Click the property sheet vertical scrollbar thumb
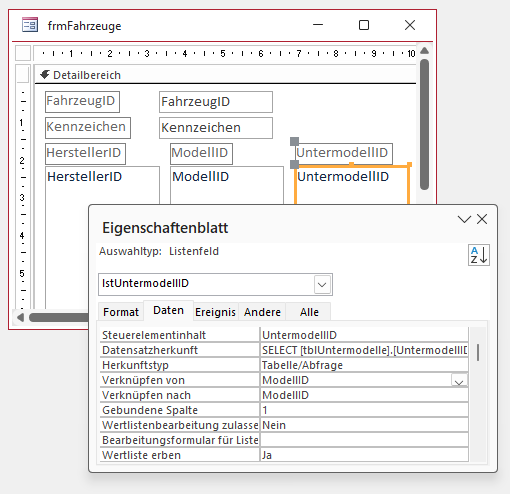510x494 pixels. (x=478, y=352)
